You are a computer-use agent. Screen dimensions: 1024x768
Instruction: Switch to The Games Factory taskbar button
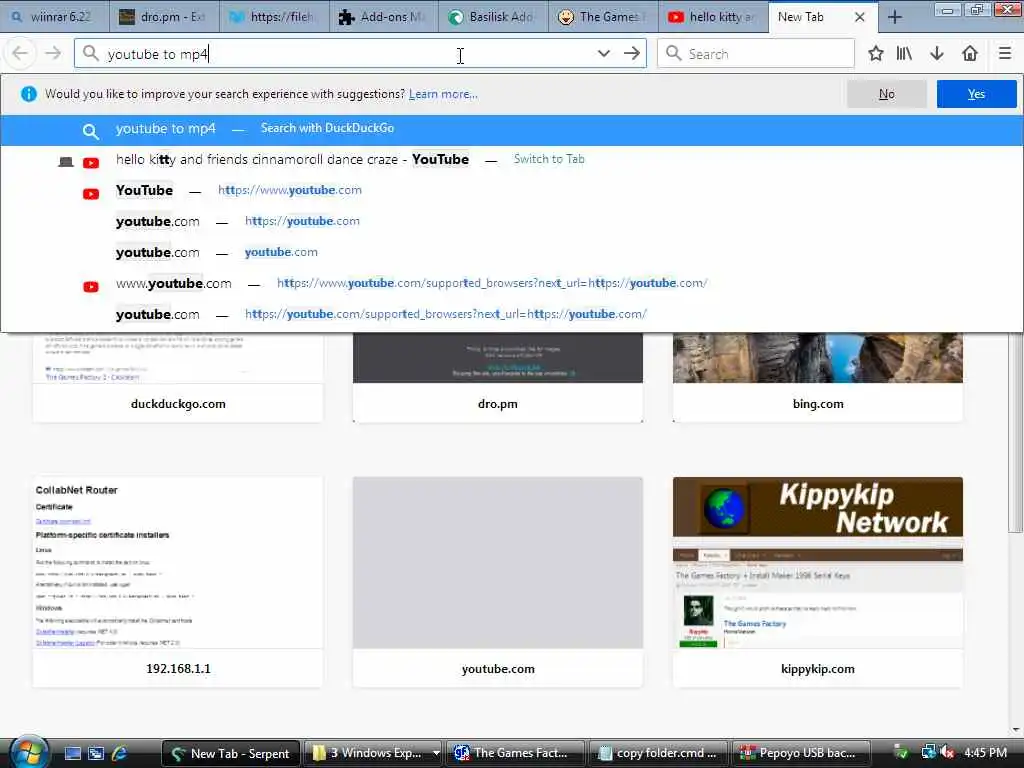[x=516, y=753]
